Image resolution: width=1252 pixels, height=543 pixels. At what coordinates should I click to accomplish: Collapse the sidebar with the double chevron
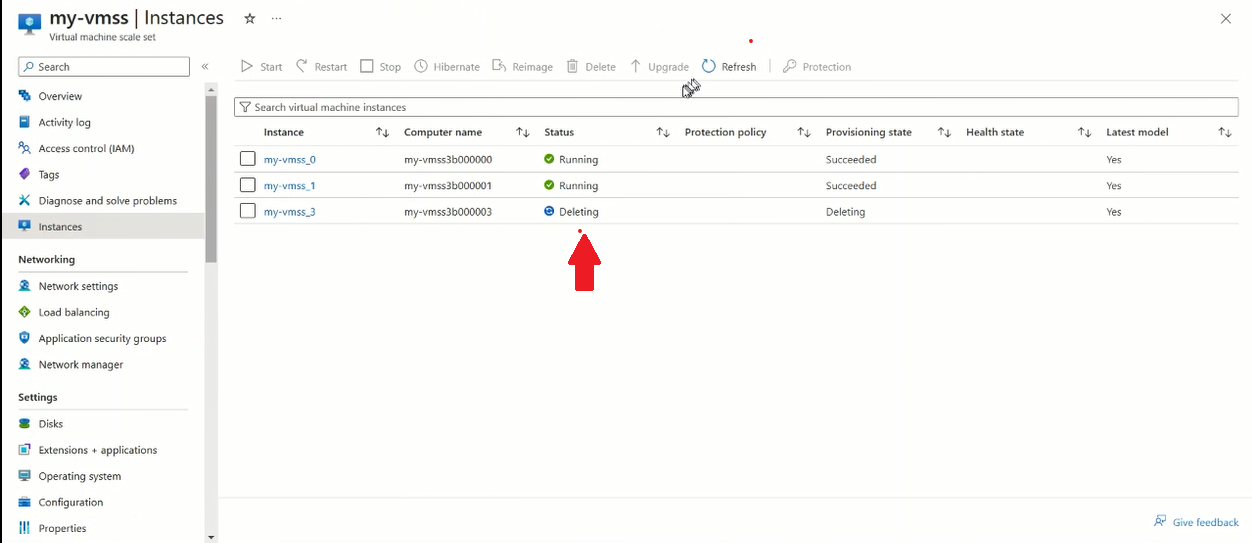tap(205, 67)
